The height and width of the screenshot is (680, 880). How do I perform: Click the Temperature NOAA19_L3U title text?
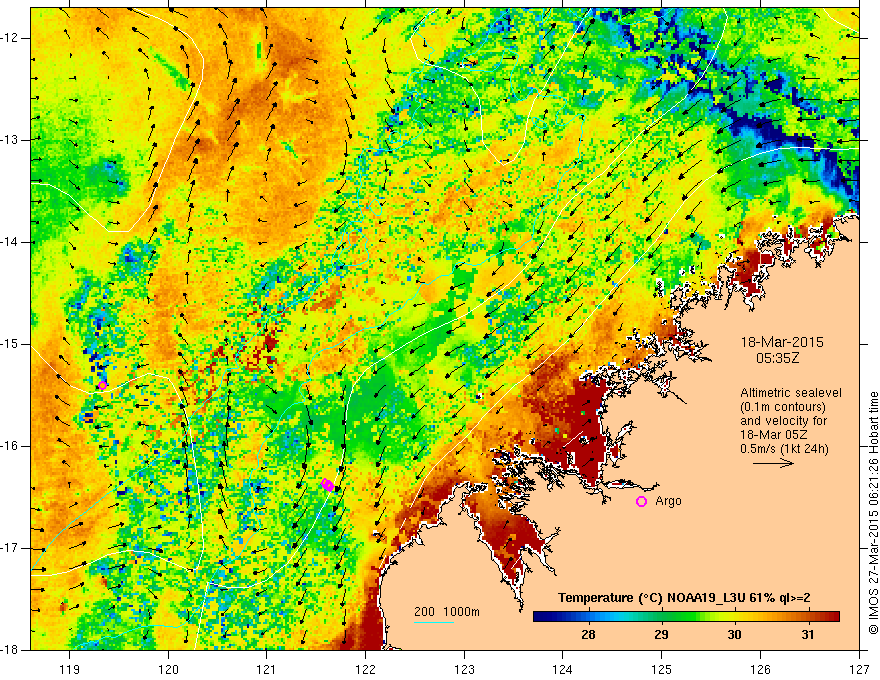[x=684, y=598]
